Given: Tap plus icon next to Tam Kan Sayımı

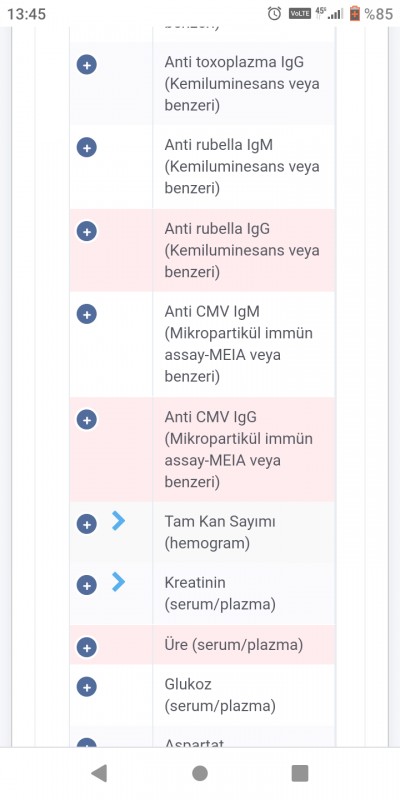Looking at the screenshot, I should [87, 524].
